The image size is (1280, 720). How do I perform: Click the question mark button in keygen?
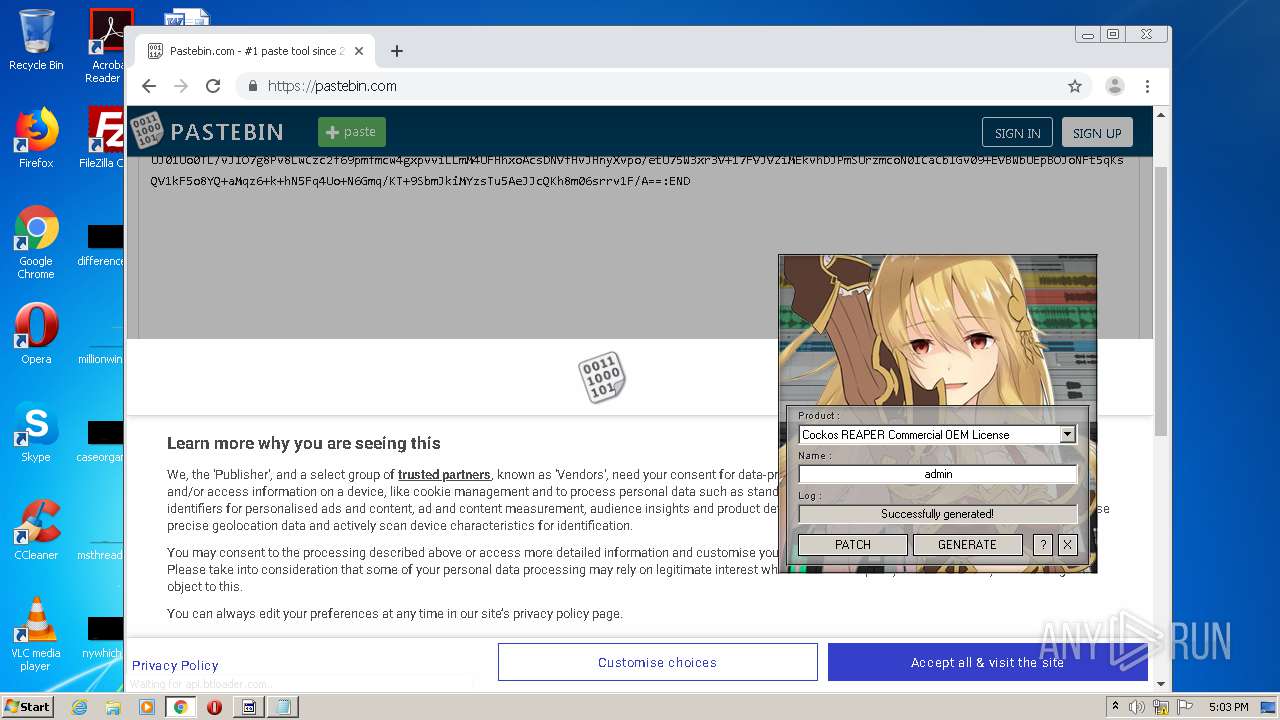pos(1042,545)
